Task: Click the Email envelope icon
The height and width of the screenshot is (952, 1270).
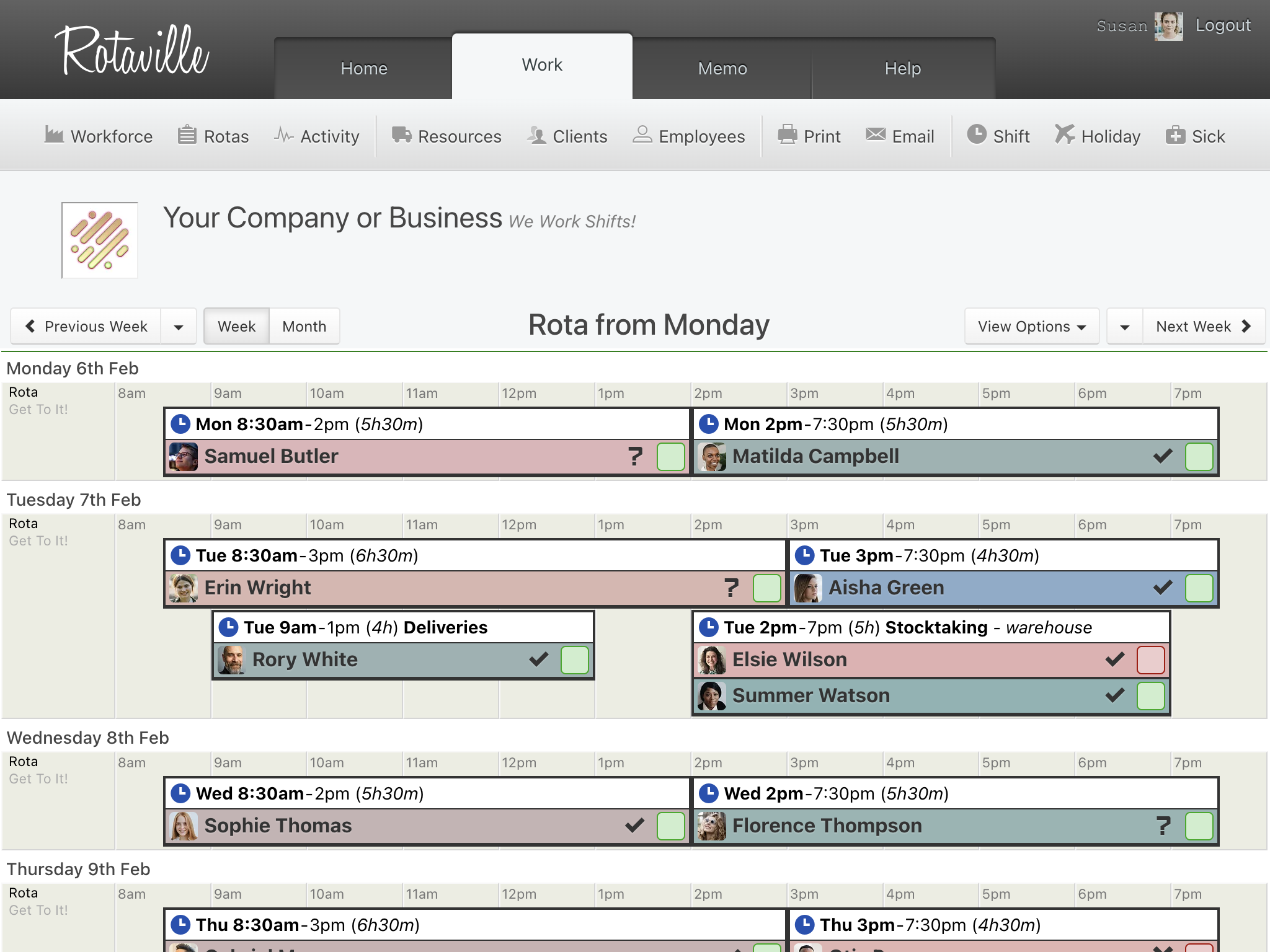Action: (876, 134)
